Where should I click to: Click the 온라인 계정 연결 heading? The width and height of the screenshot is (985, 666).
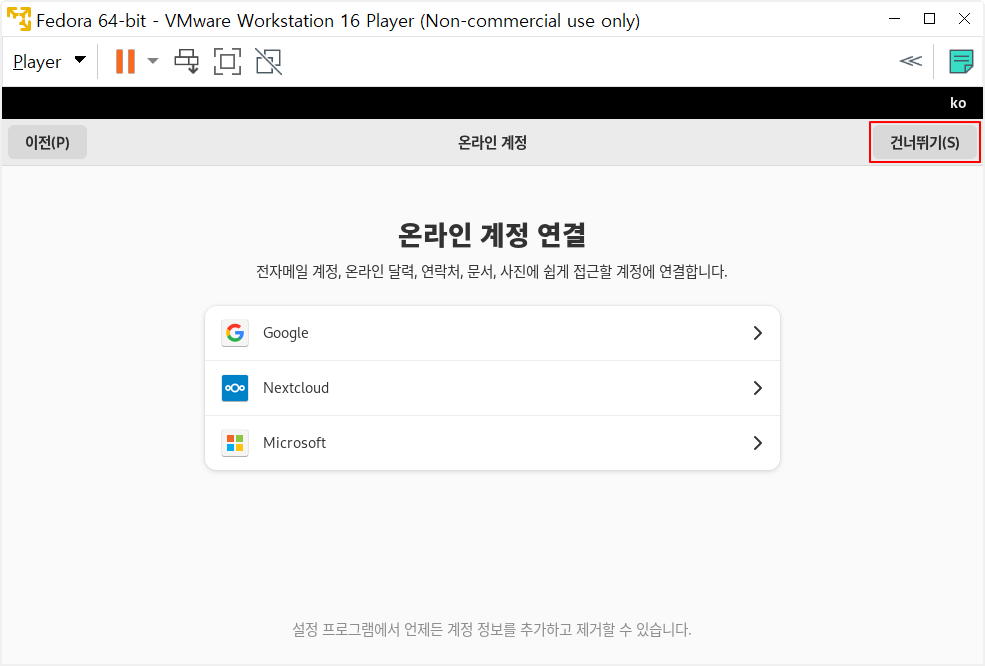492,235
